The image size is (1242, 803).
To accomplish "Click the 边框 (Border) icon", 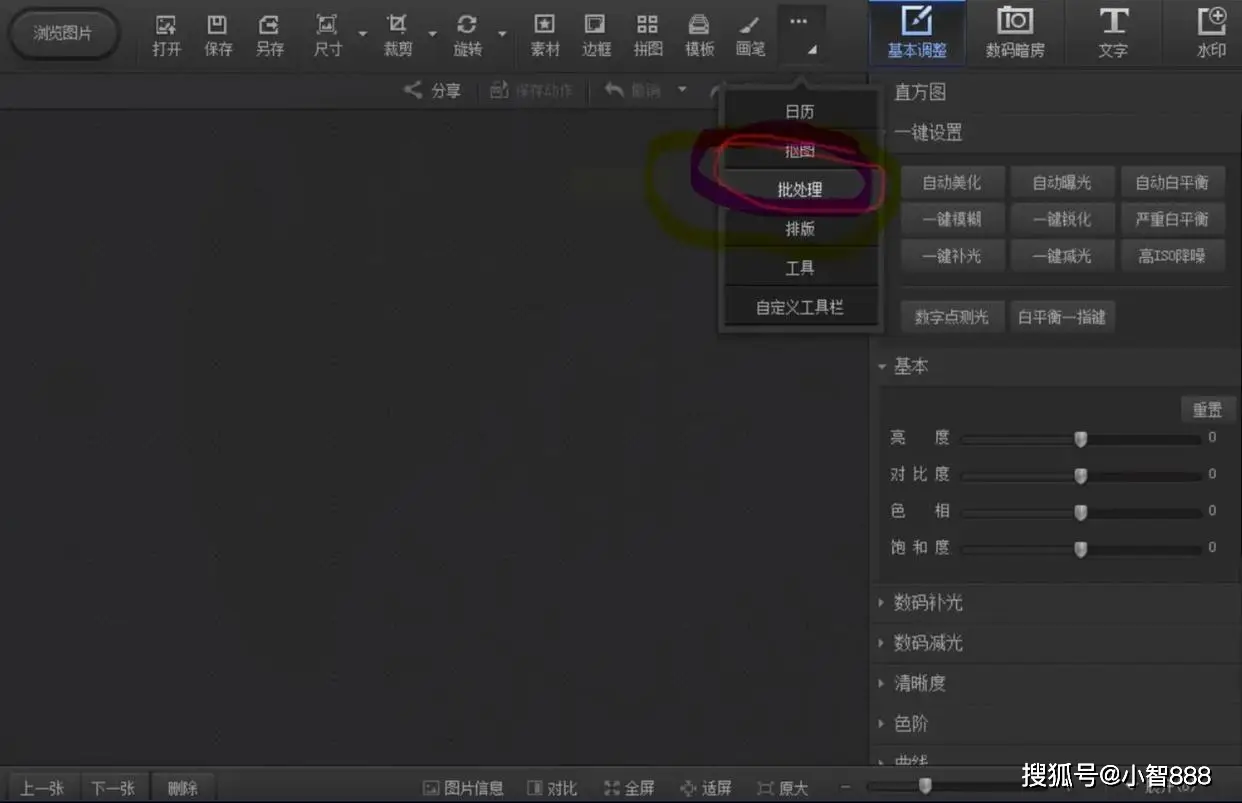I will point(596,33).
